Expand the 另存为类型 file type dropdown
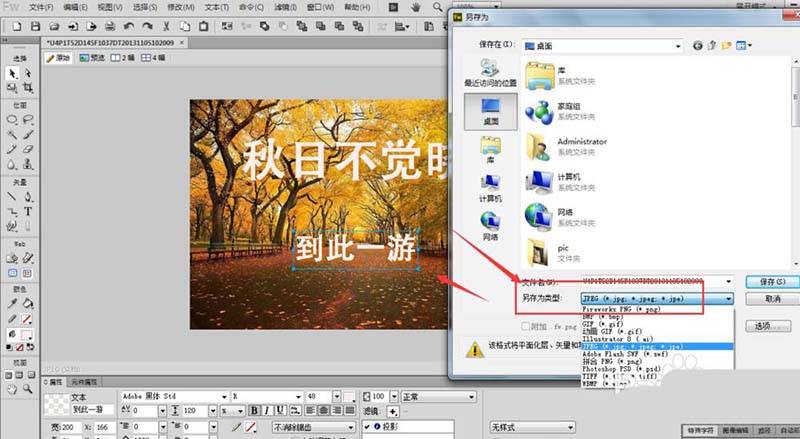Viewport: 800px width, 439px height. tap(729, 298)
